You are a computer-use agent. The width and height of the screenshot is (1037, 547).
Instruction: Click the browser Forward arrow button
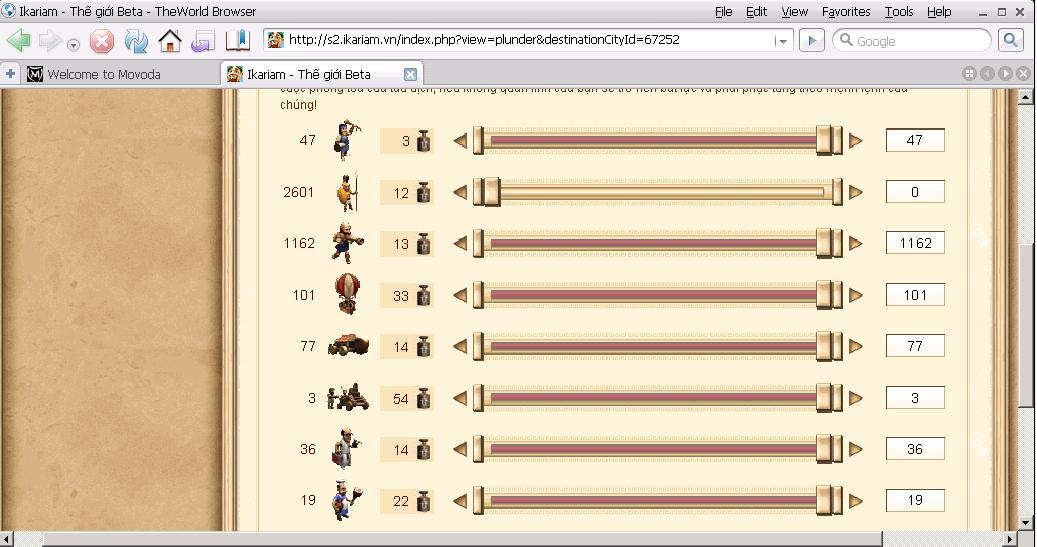tap(50, 41)
